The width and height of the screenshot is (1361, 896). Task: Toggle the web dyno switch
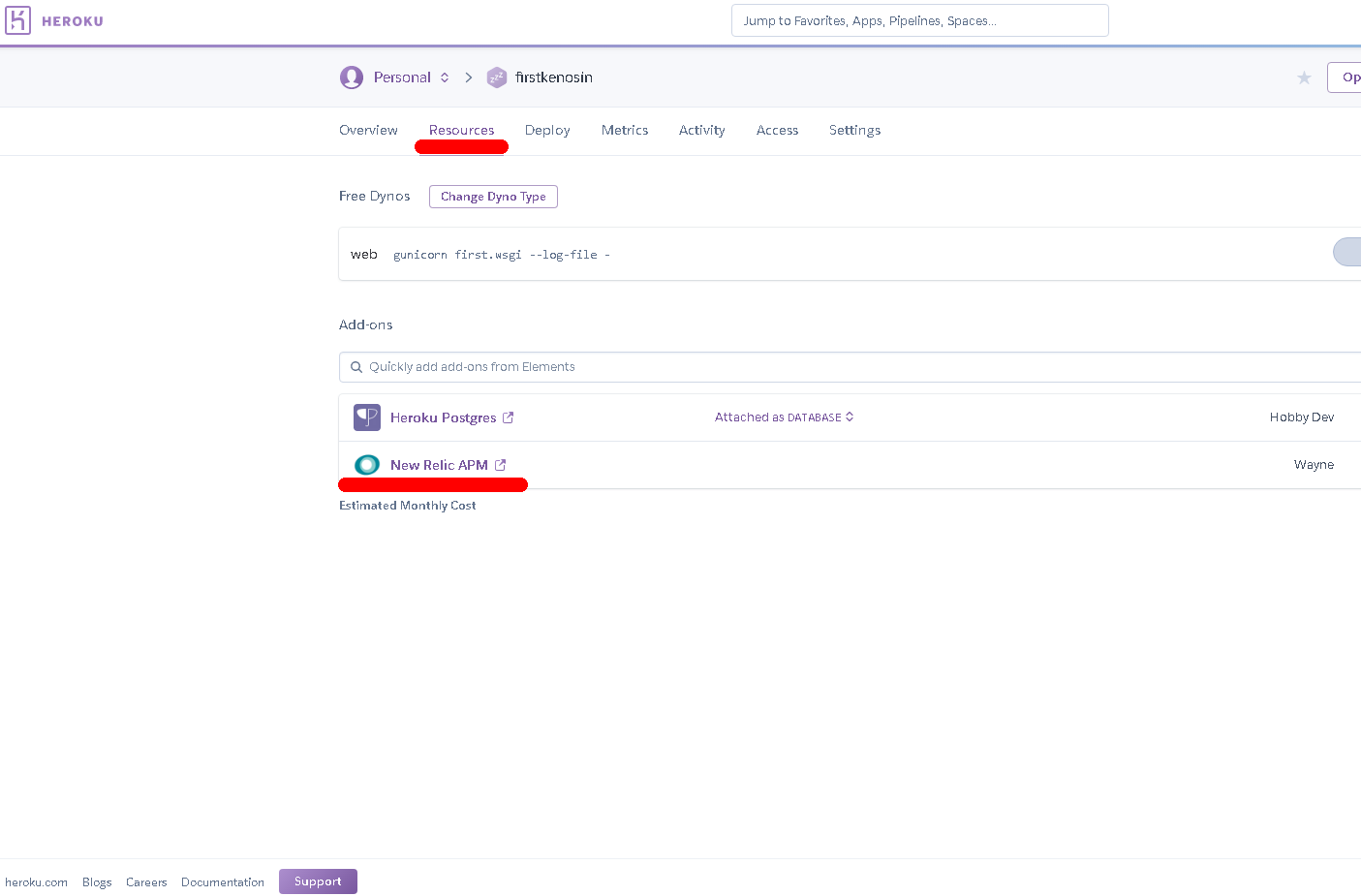(x=1347, y=252)
